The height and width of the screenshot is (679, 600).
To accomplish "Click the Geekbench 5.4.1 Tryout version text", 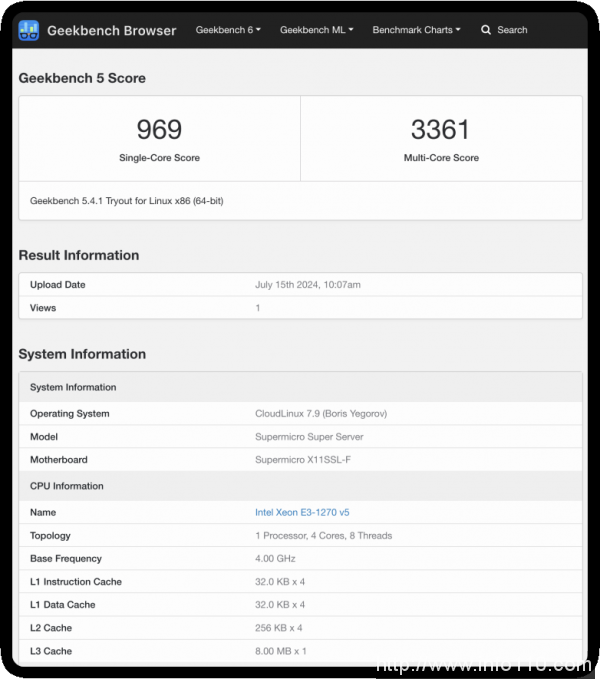I will 127,201.
